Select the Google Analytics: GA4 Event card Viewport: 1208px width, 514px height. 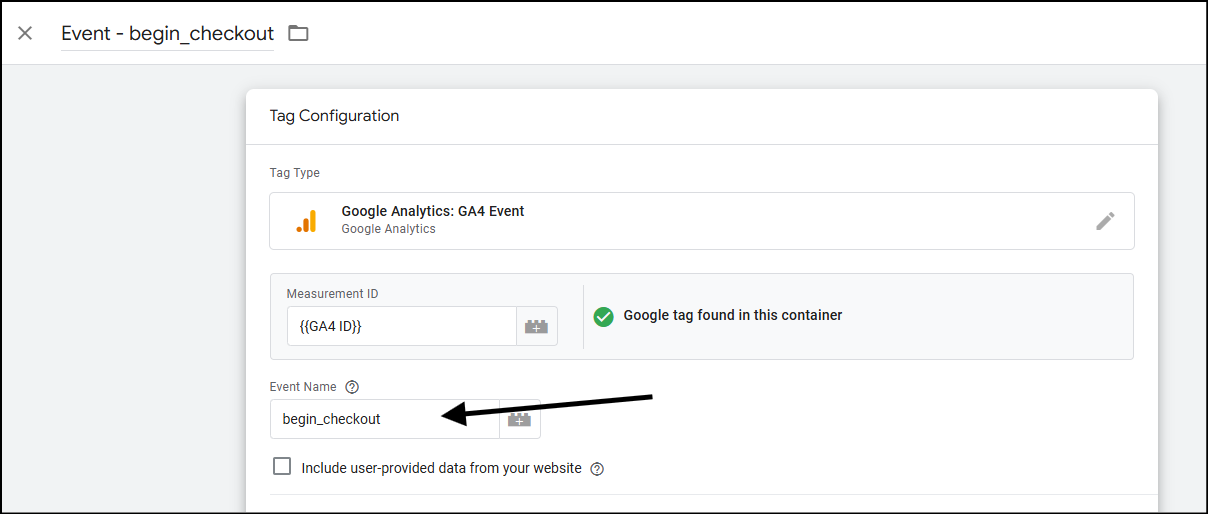pyautogui.click(x=702, y=221)
